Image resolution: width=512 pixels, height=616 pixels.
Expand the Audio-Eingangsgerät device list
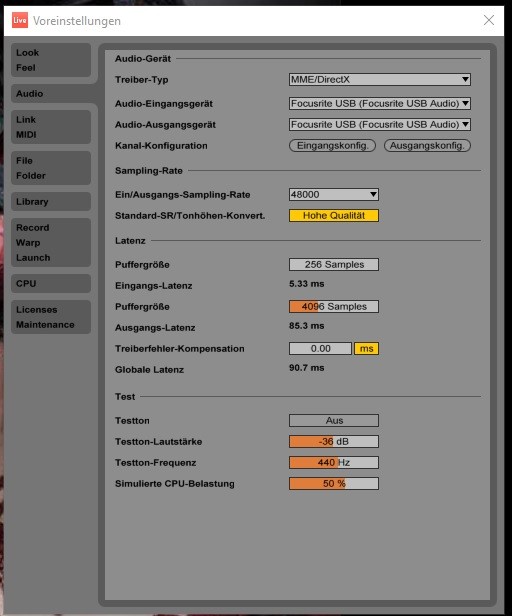coord(380,103)
